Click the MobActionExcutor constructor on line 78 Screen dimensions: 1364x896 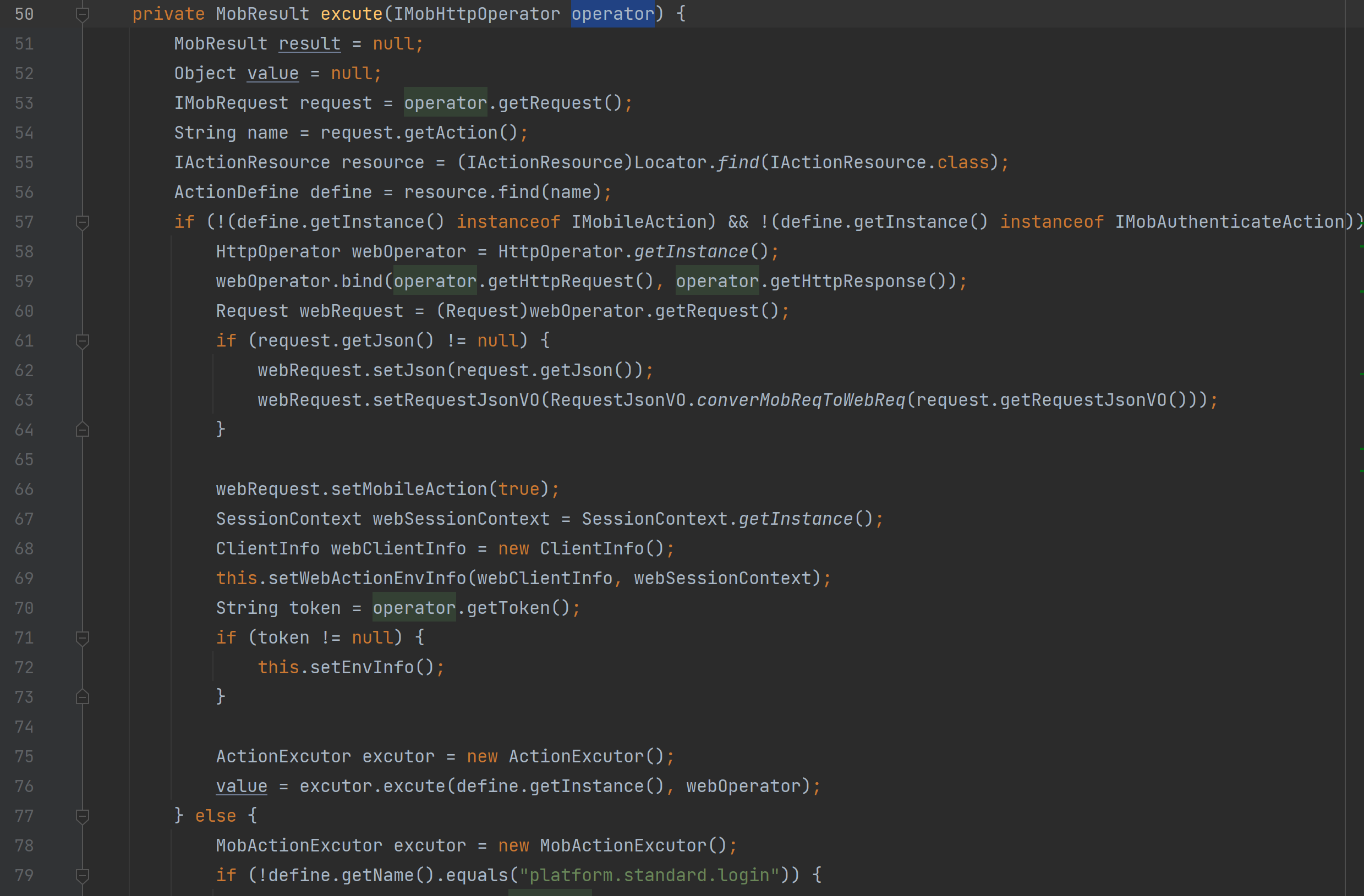click(x=623, y=846)
